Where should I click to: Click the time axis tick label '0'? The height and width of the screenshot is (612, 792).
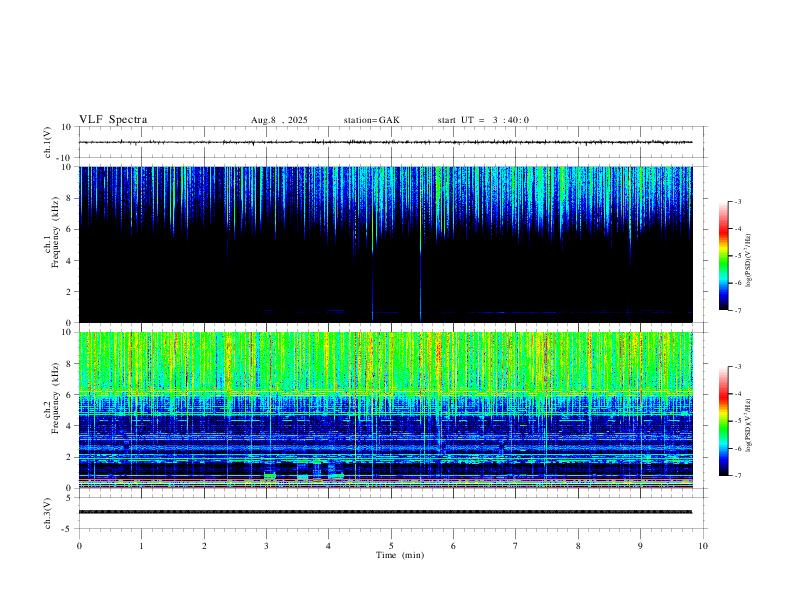(x=79, y=546)
